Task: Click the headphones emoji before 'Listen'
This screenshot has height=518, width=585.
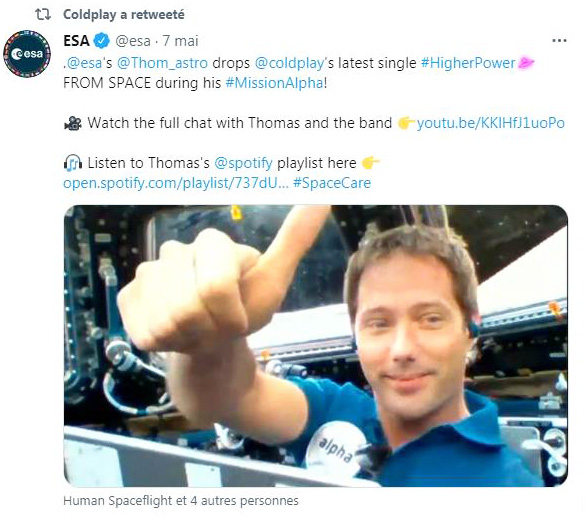Action: [x=73, y=163]
